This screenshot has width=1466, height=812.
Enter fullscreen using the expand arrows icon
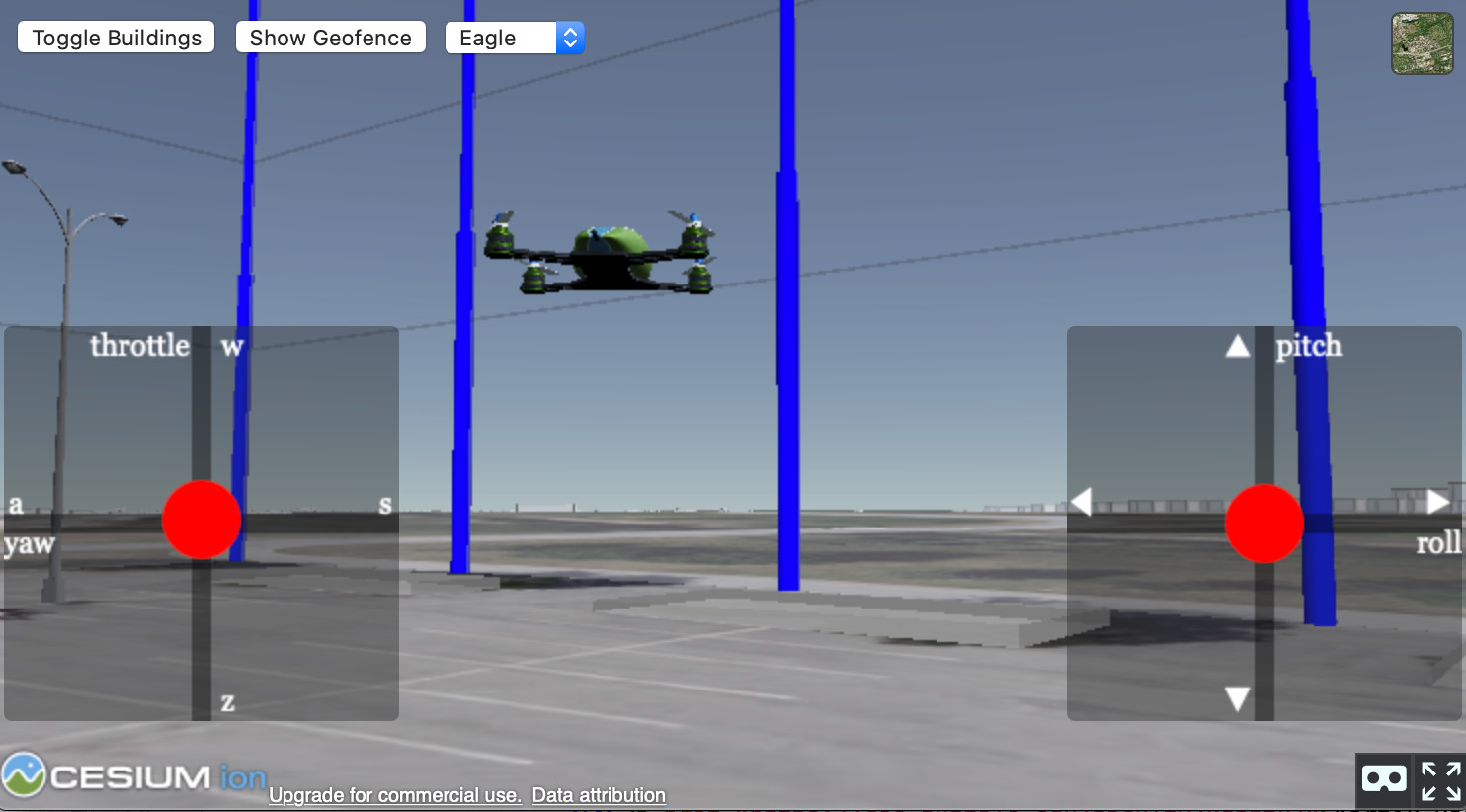pos(1440,779)
